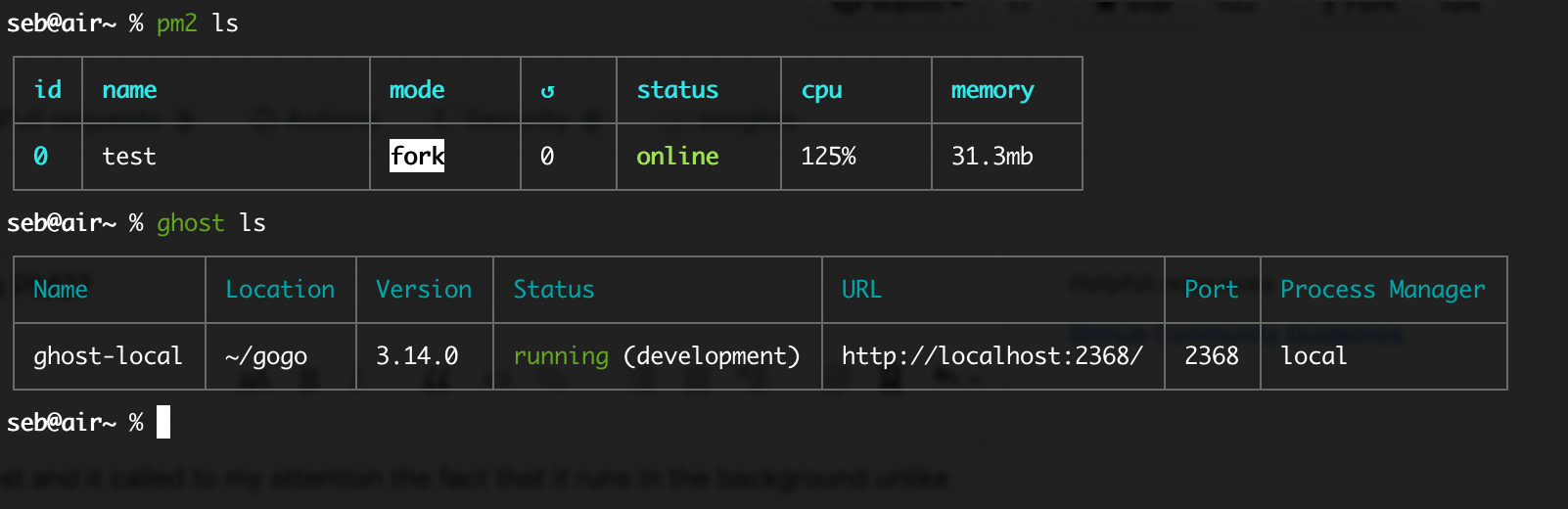Open the http://localhost:2368/ URL
This screenshot has height=509, width=1568.
coord(992,356)
